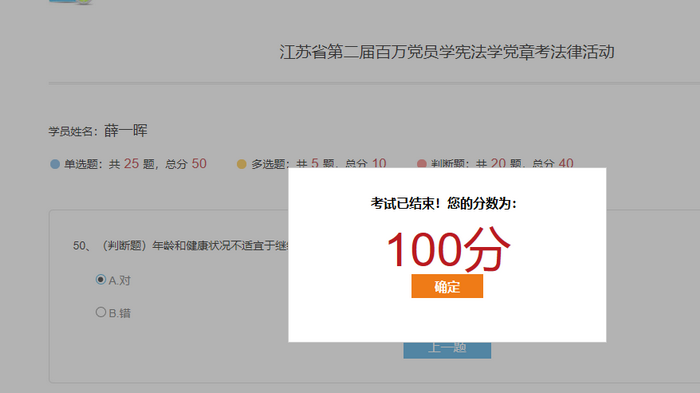Select radio option A.对
700x393 pixels.
(101, 280)
